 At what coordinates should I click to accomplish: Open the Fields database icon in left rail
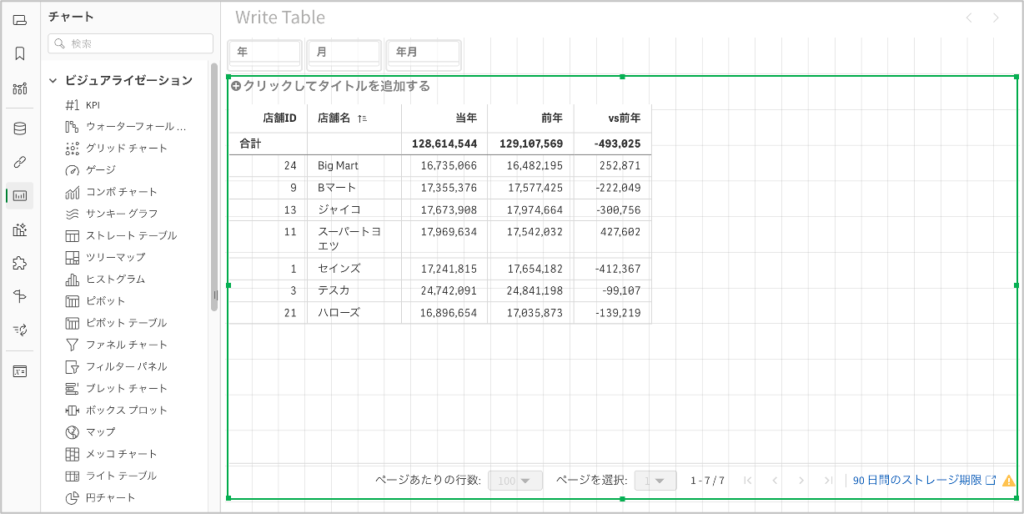coord(20,128)
